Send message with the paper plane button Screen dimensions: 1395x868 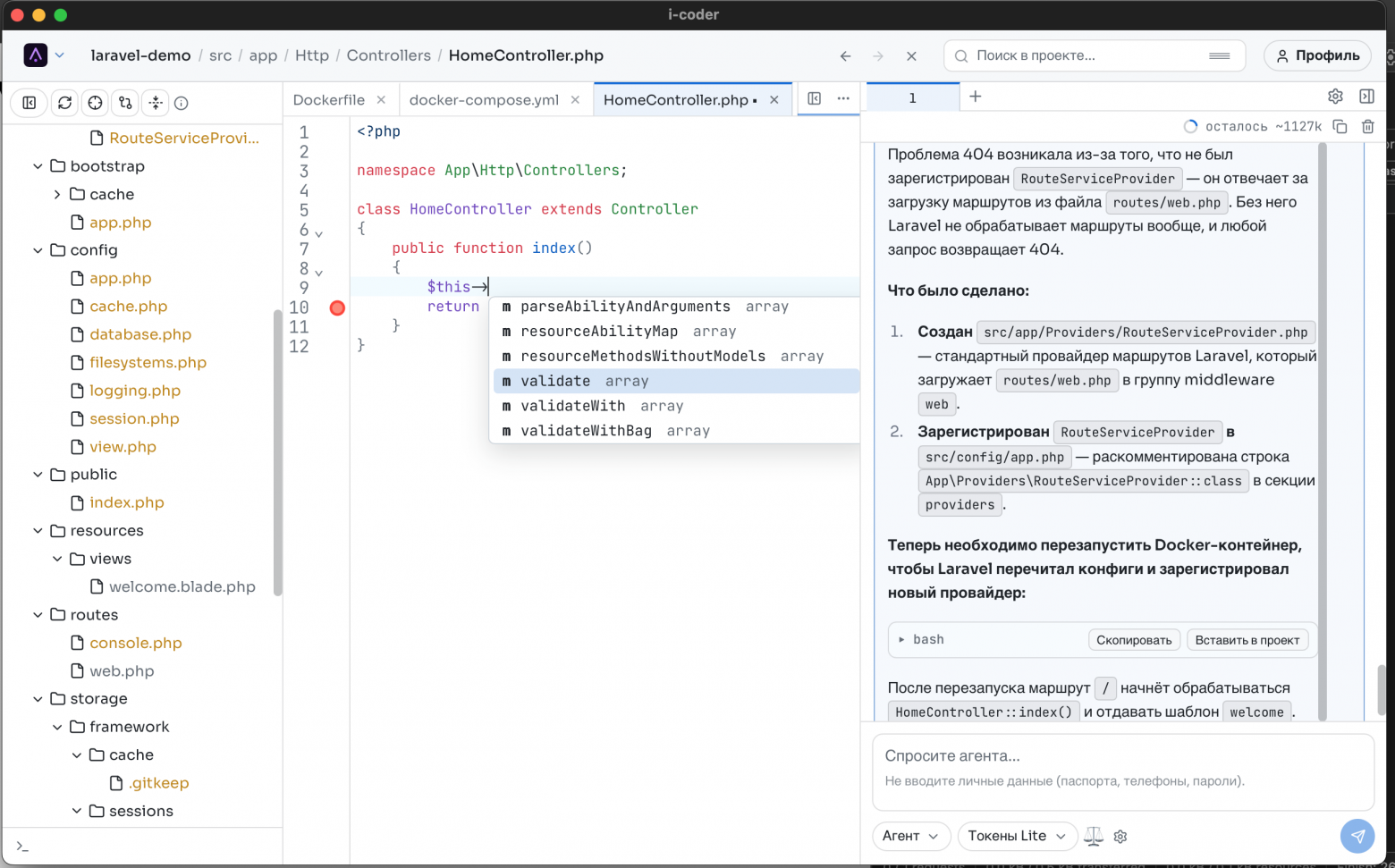click(1357, 836)
